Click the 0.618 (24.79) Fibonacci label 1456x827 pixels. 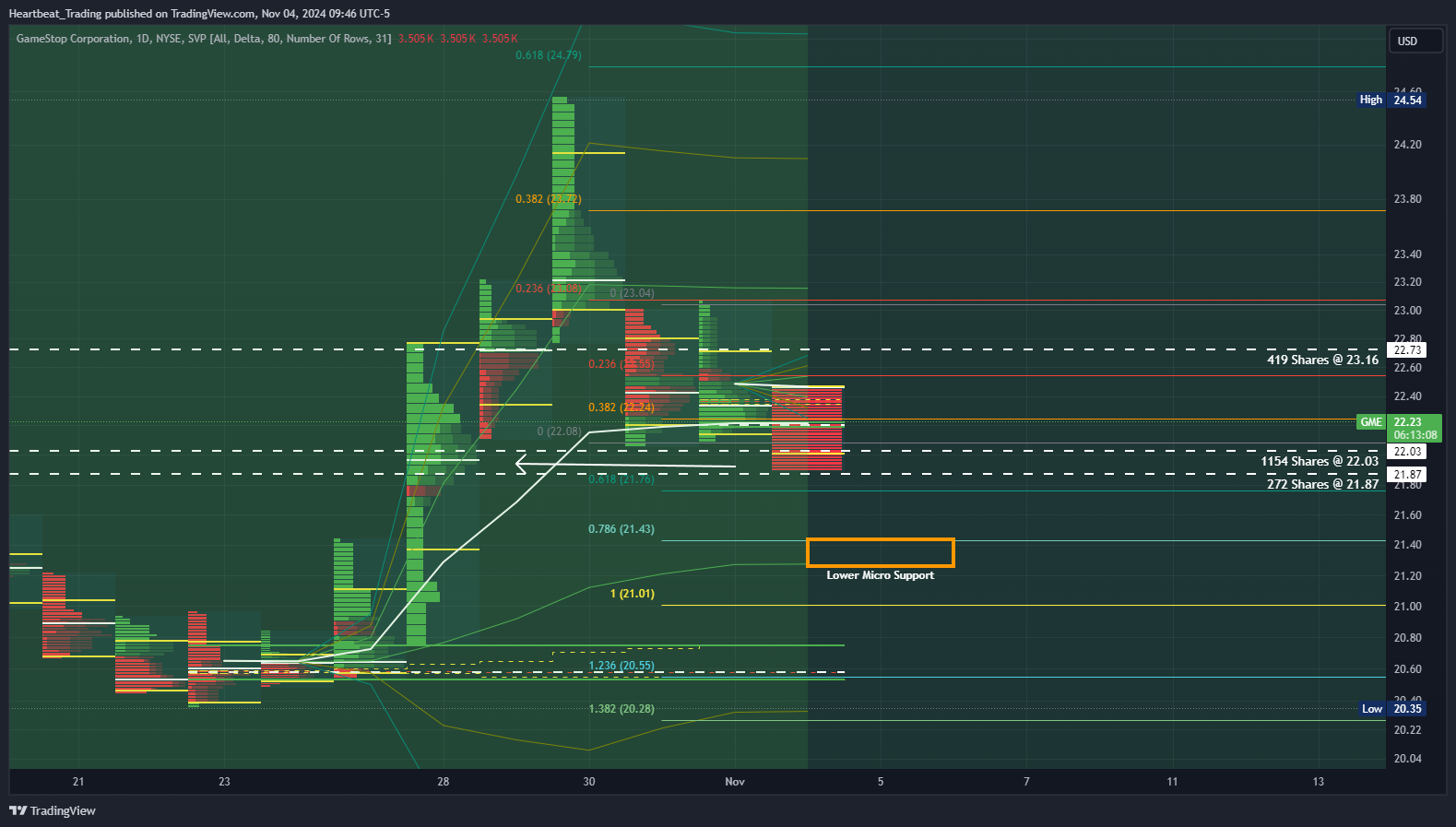(549, 55)
